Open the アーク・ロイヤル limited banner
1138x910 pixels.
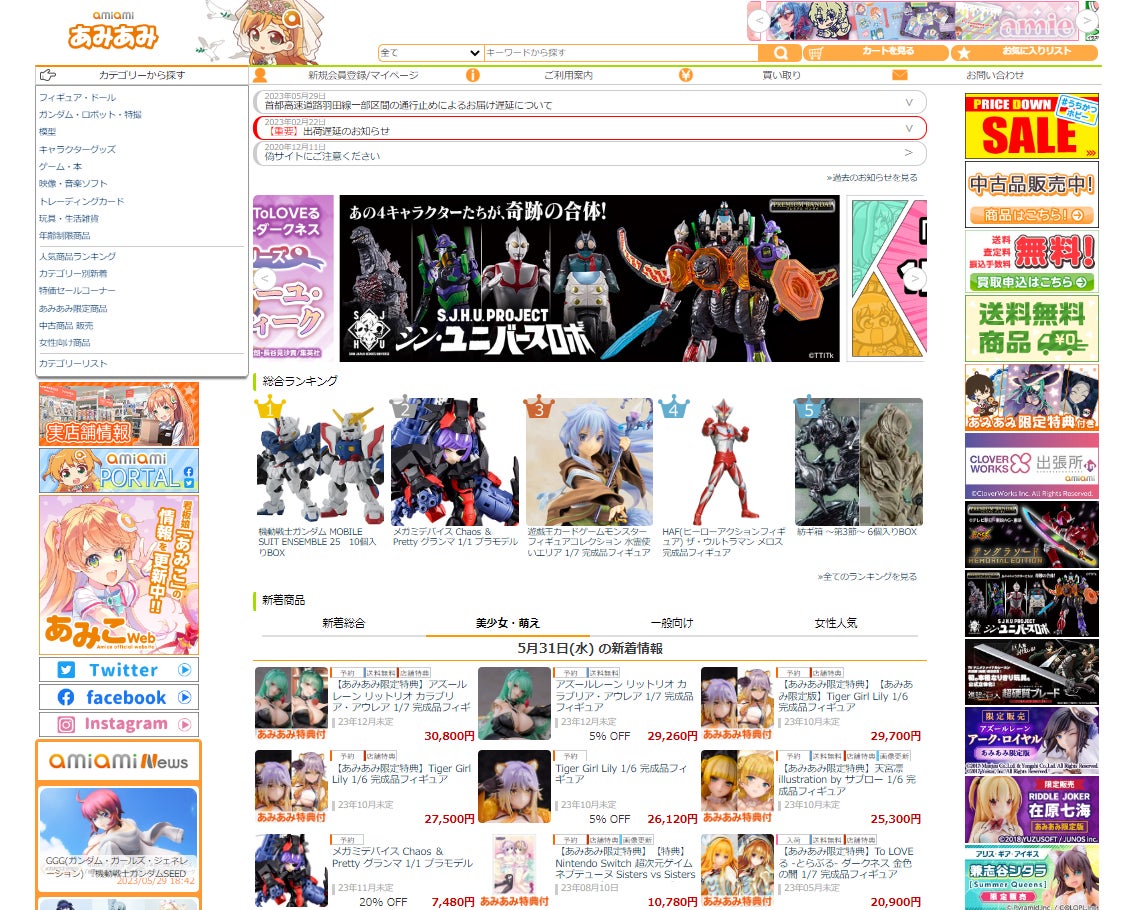click(1031, 741)
